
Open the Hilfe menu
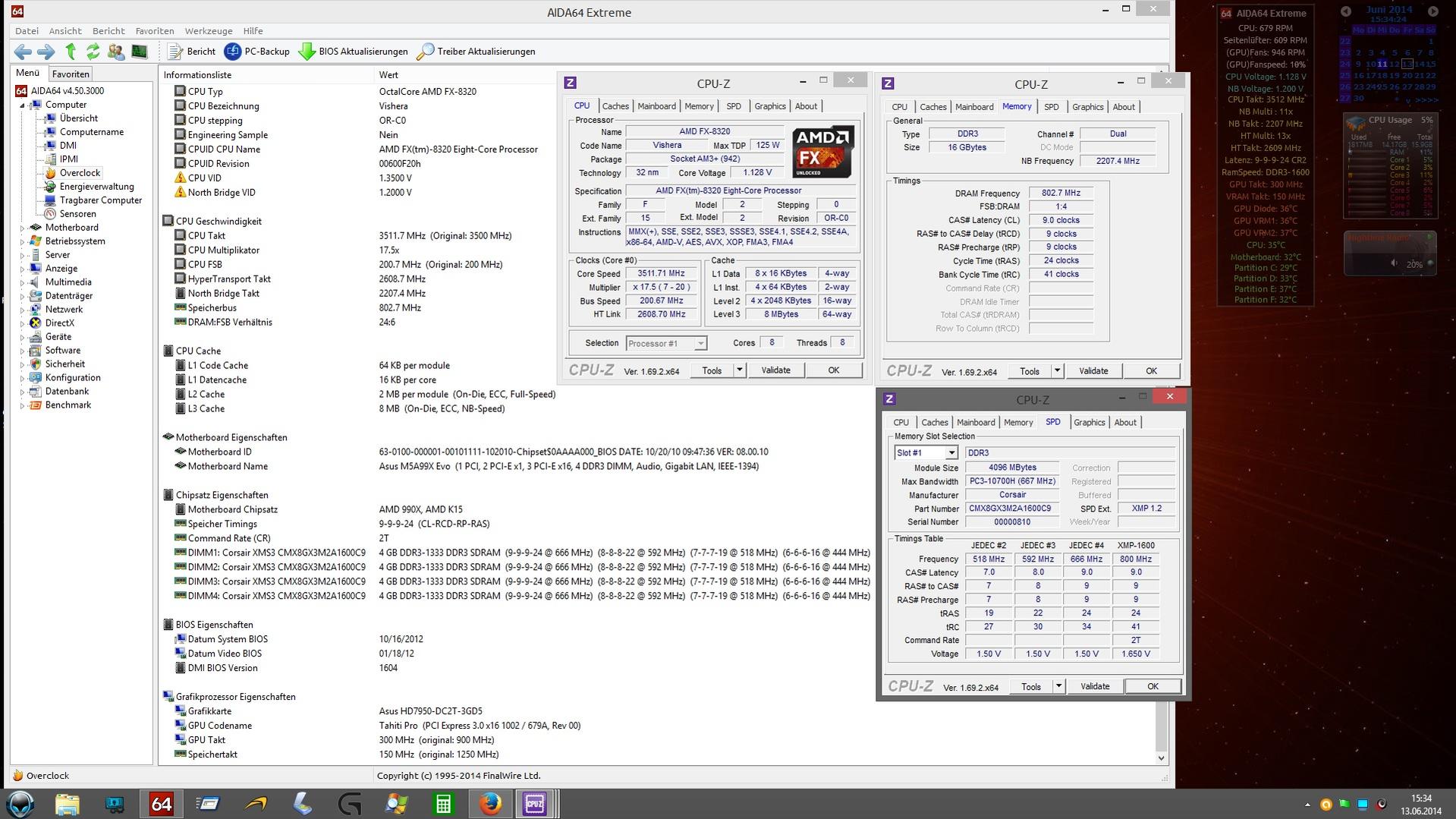[x=253, y=31]
